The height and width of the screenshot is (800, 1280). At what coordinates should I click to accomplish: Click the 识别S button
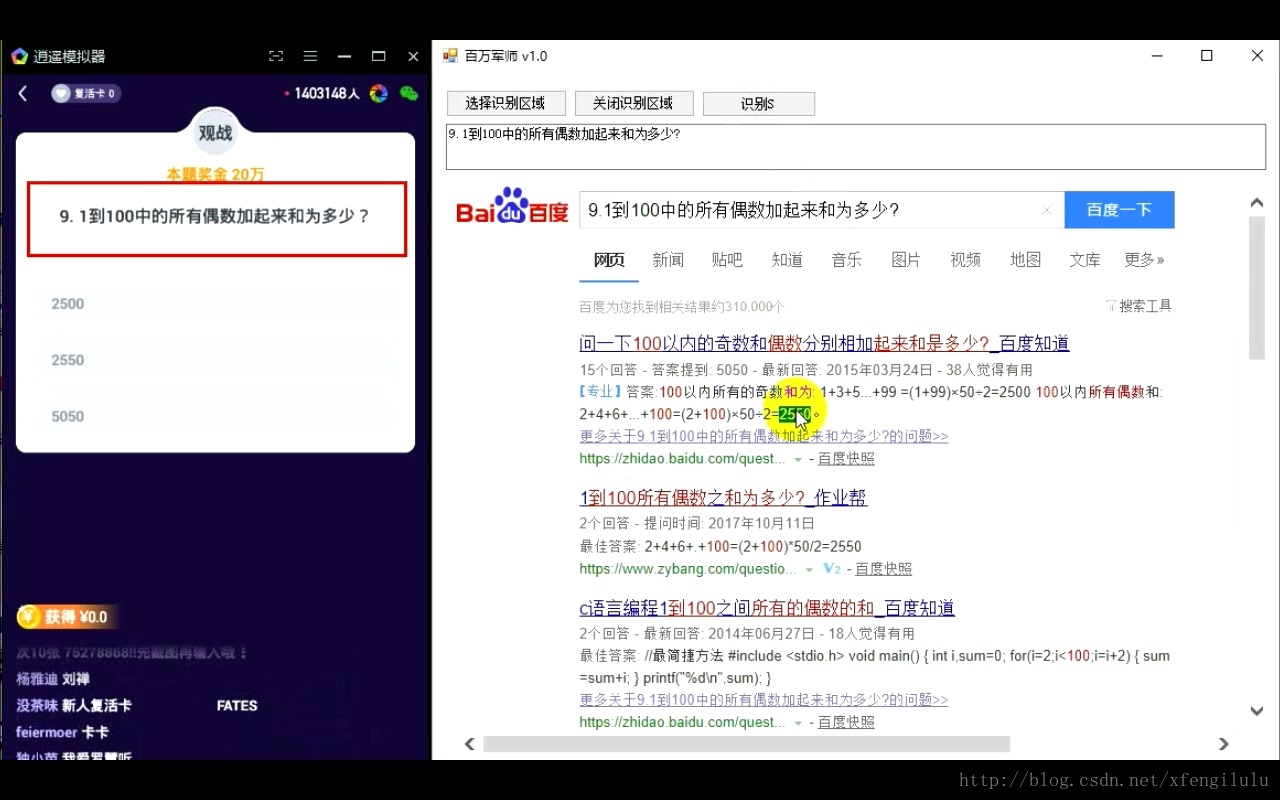coord(759,104)
